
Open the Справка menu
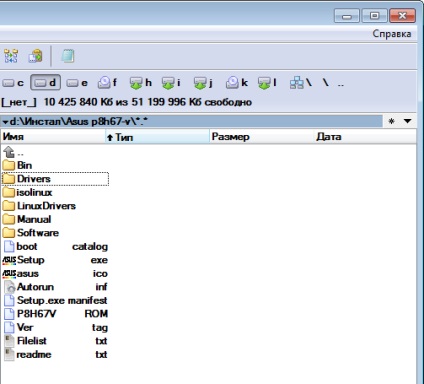click(392, 34)
